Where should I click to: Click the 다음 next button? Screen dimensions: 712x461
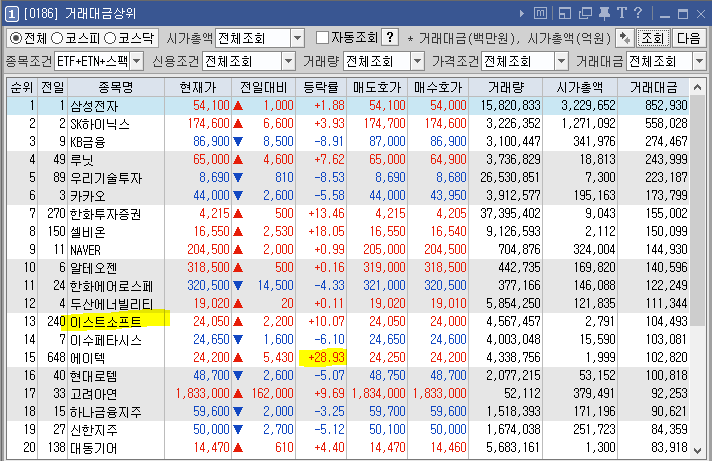pos(689,38)
